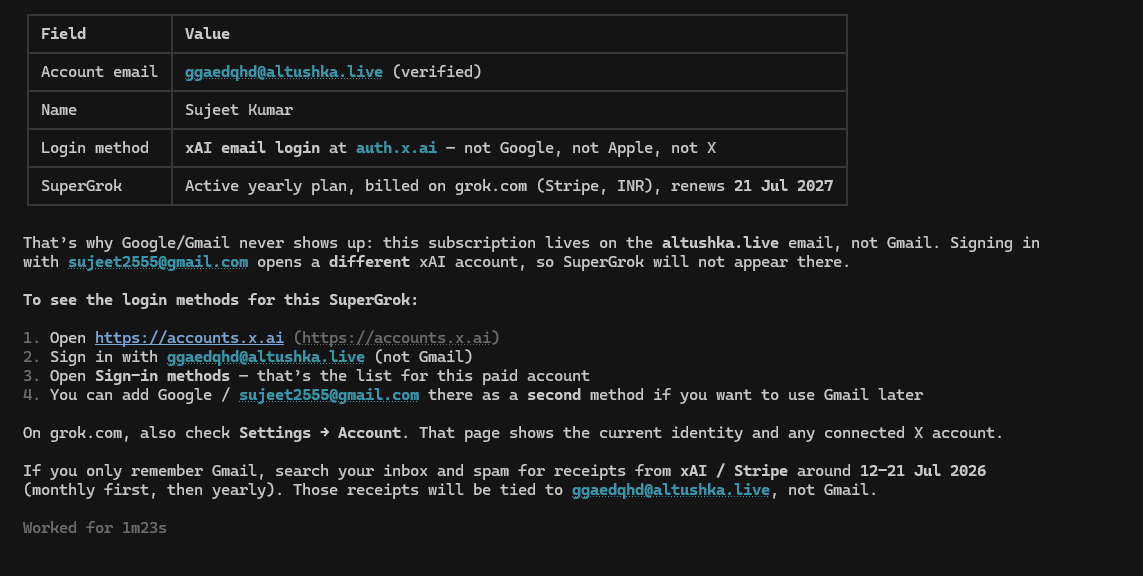Click the greyed '(https://accounts.x.ai)' text
This screenshot has width=1143, height=576.
point(397,338)
